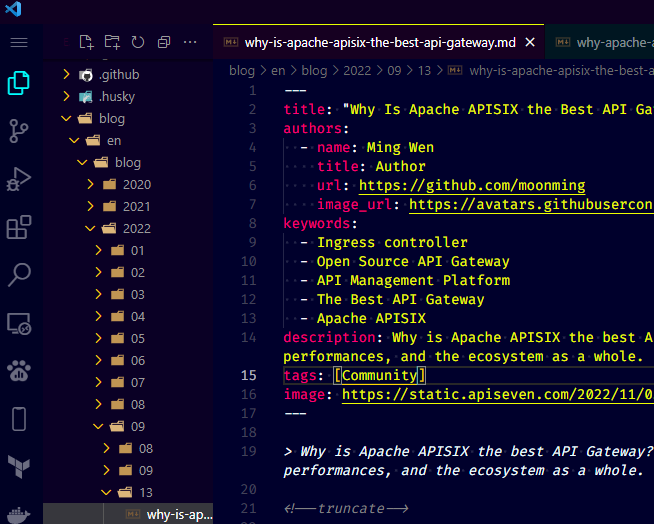
Task: Open the avatars.githubusercontent image_url link
Action: pos(531,204)
